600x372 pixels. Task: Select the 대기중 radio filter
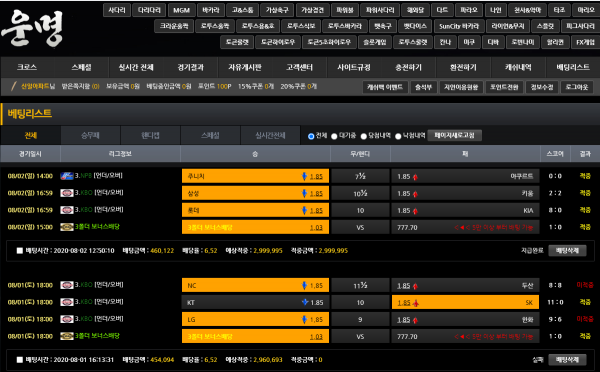pos(334,136)
